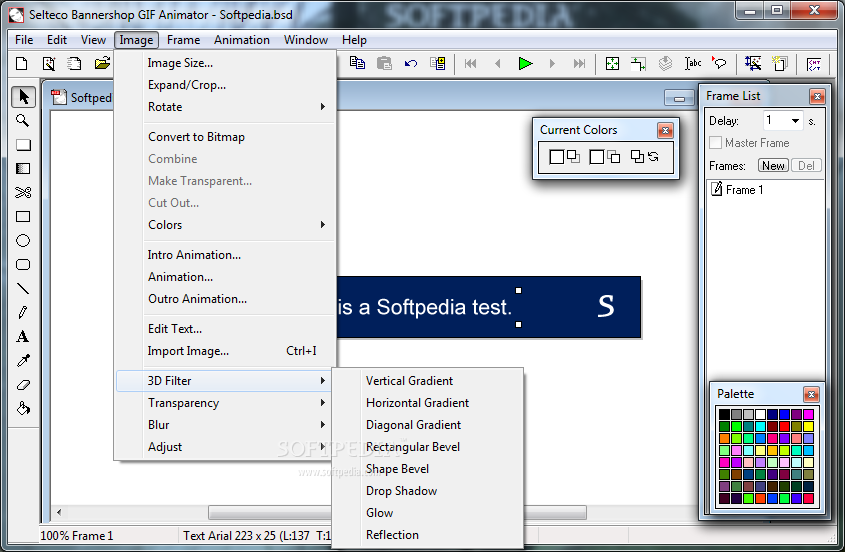Play the animation with green arrow
The width and height of the screenshot is (845, 552).
pos(525,64)
